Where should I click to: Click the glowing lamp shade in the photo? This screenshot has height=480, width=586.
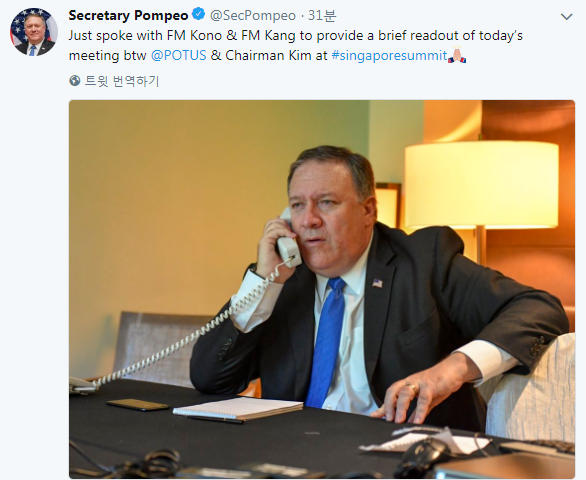point(481,185)
